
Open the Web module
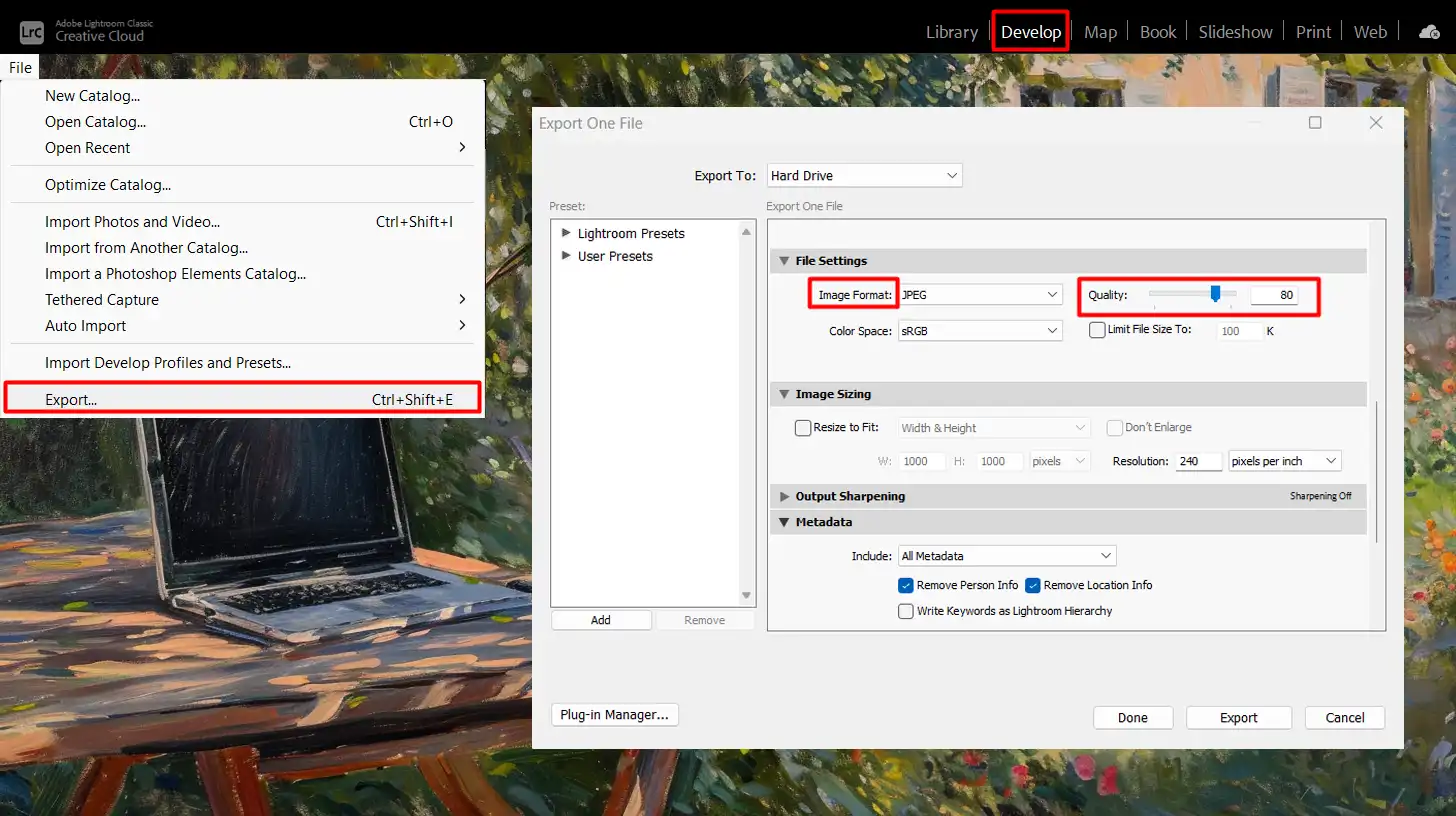(x=1370, y=32)
